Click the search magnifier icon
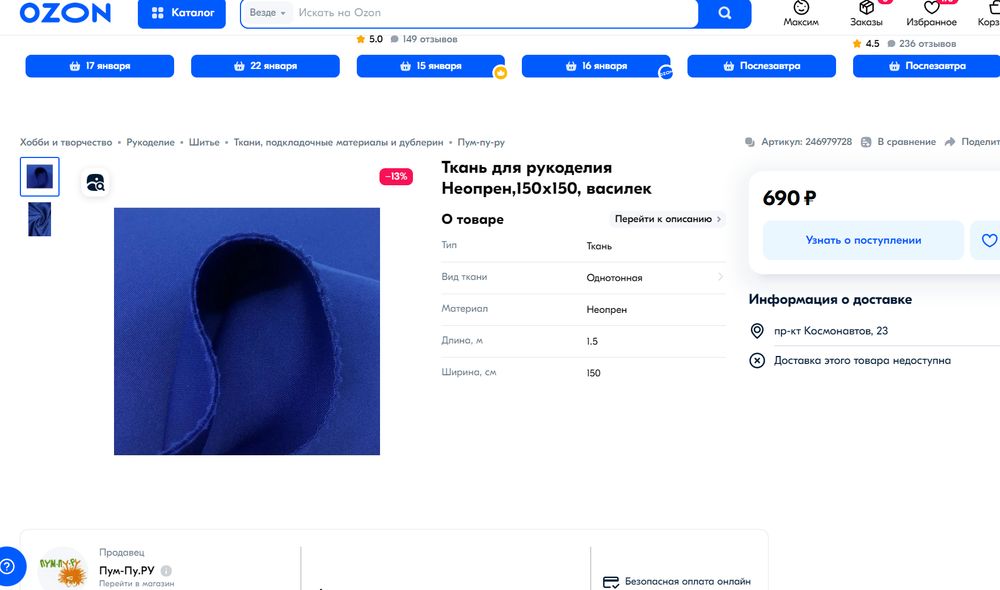 tap(725, 14)
